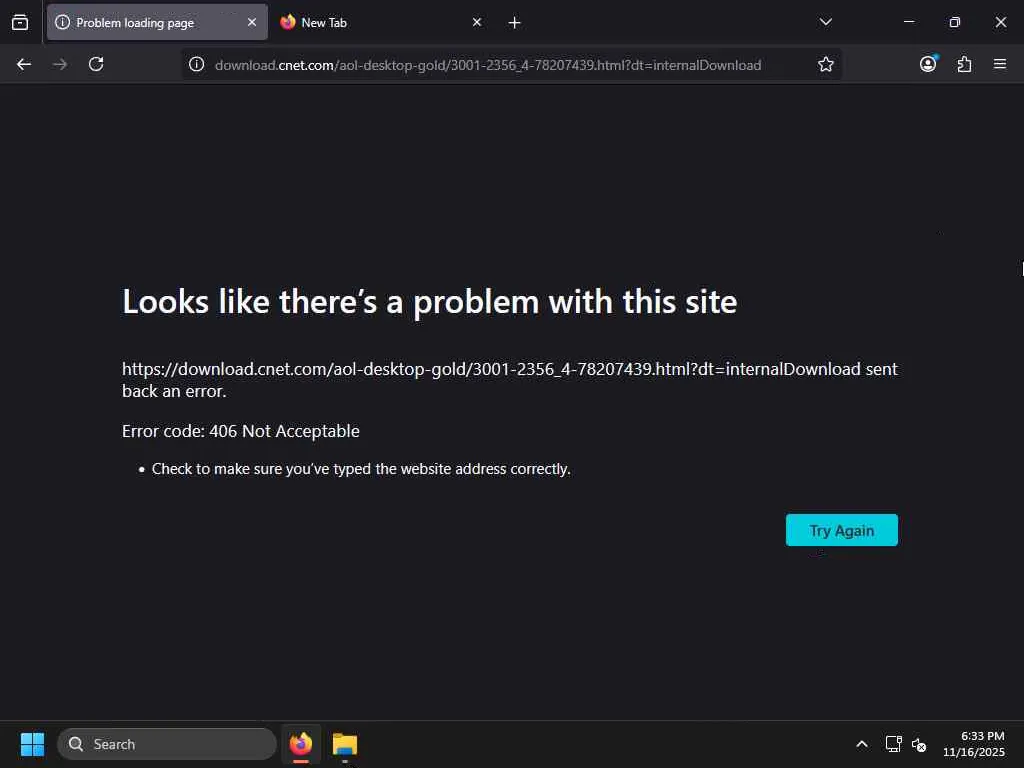This screenshot has height=768, width=1024.
Task: Close the New Tab tab
Action: 477,22
